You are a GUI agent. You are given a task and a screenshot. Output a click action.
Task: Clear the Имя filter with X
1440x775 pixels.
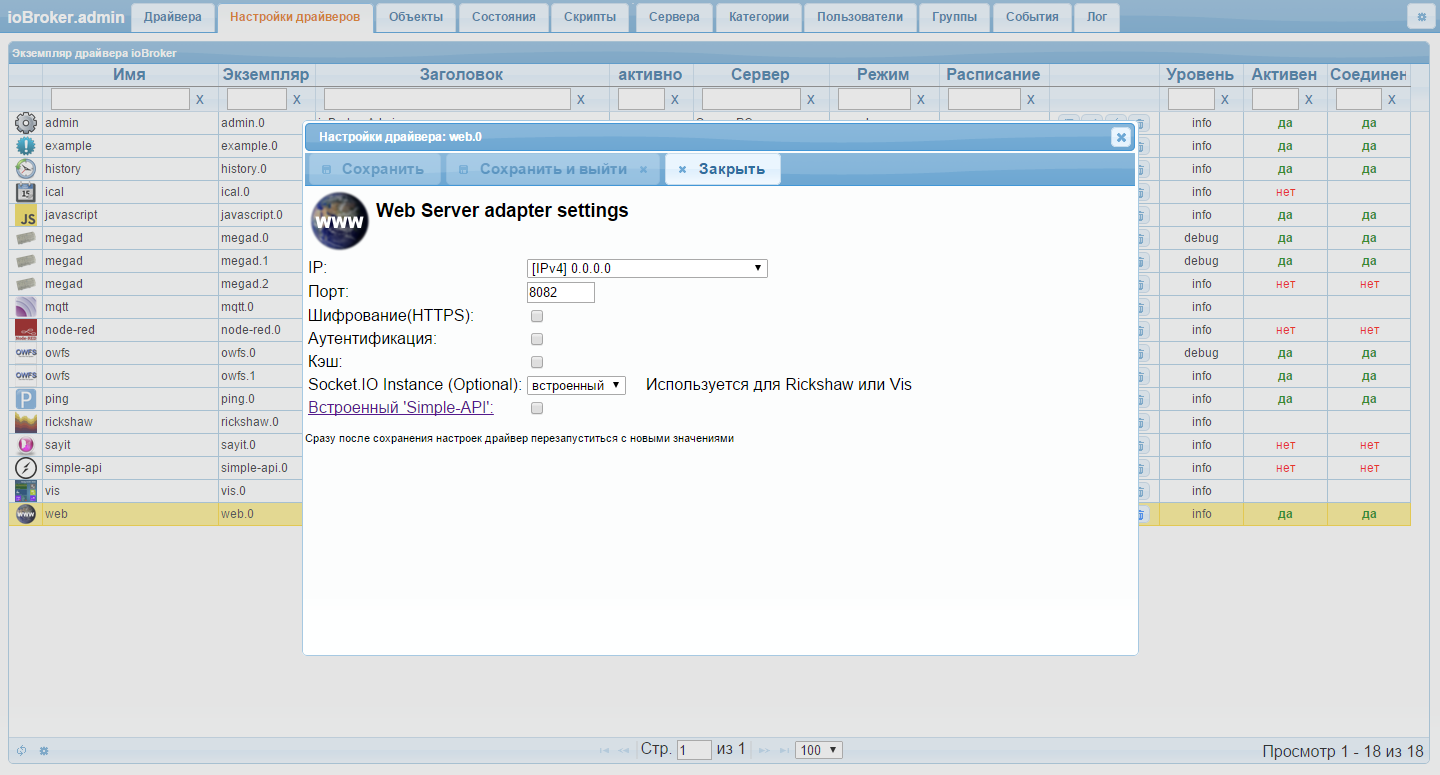tap(200, 100)
